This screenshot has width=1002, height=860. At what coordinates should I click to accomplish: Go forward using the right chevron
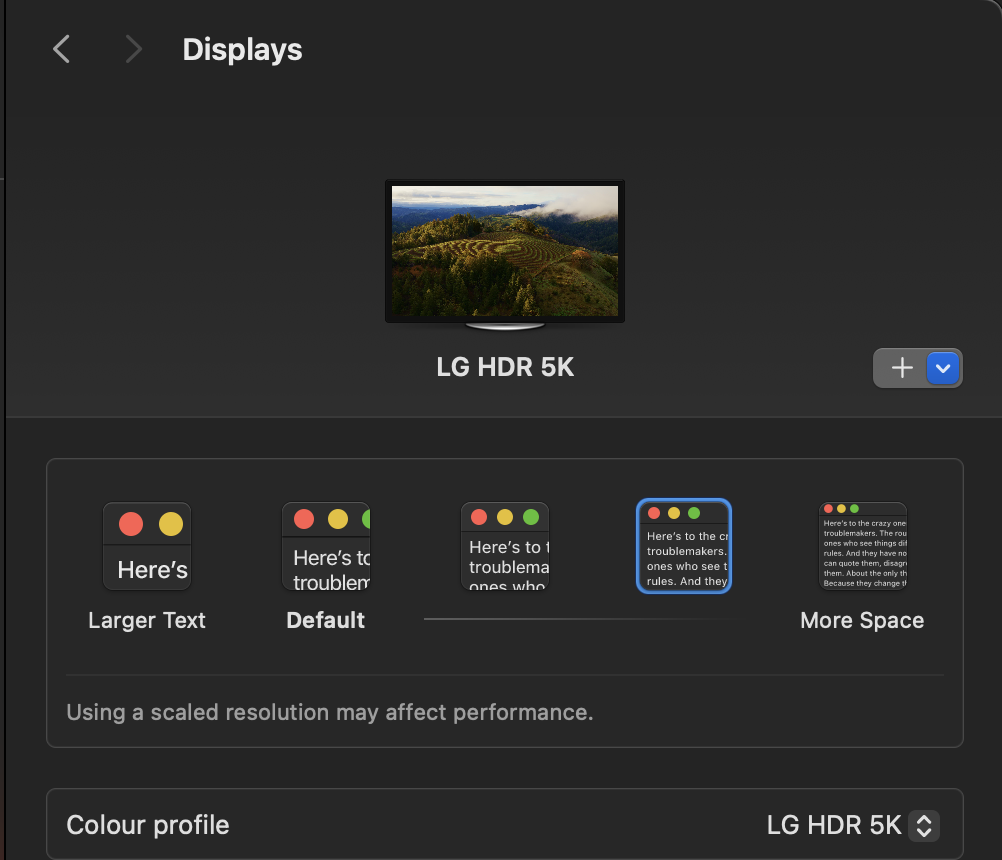133,49
